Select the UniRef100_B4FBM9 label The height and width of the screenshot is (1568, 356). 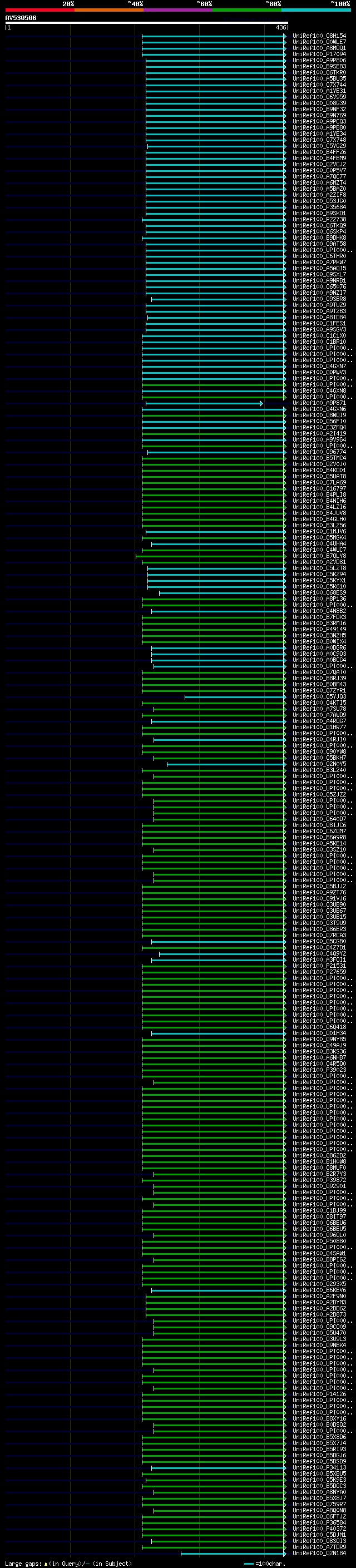click(319, 159)
